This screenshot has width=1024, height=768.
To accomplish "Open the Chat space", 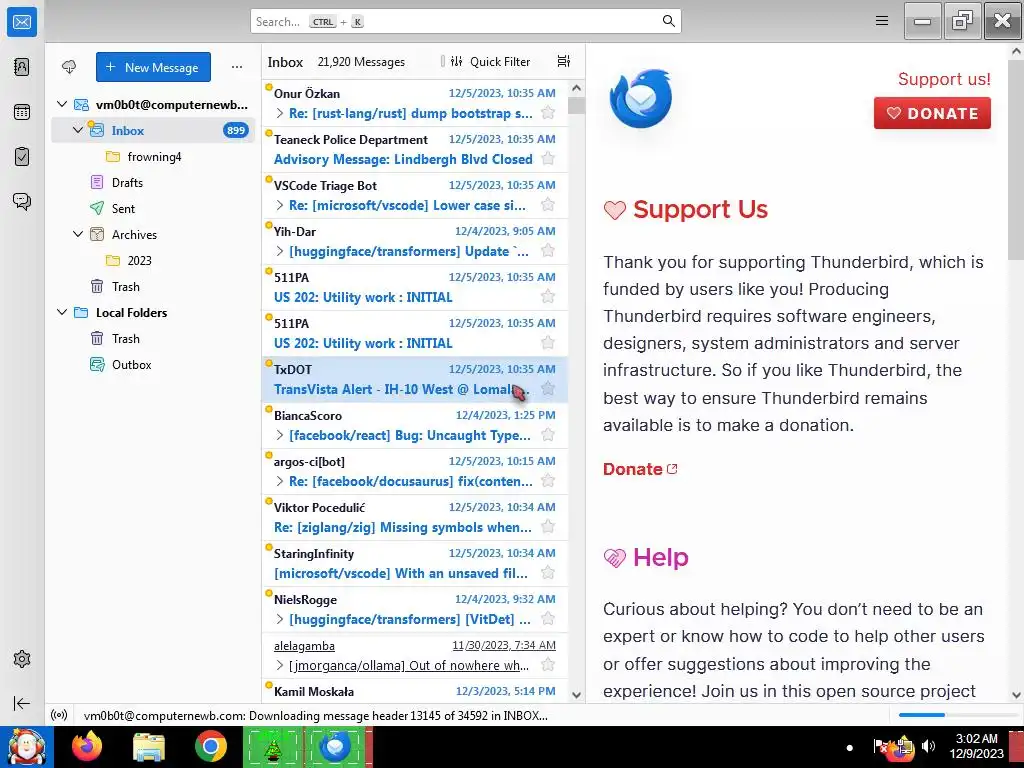I will coord(22,201).
